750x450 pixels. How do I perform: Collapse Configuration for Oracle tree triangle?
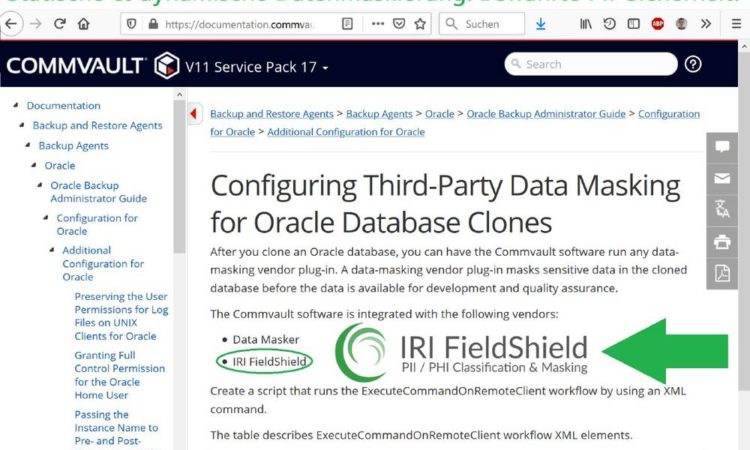pyautogui.click(x=45, y=218)
